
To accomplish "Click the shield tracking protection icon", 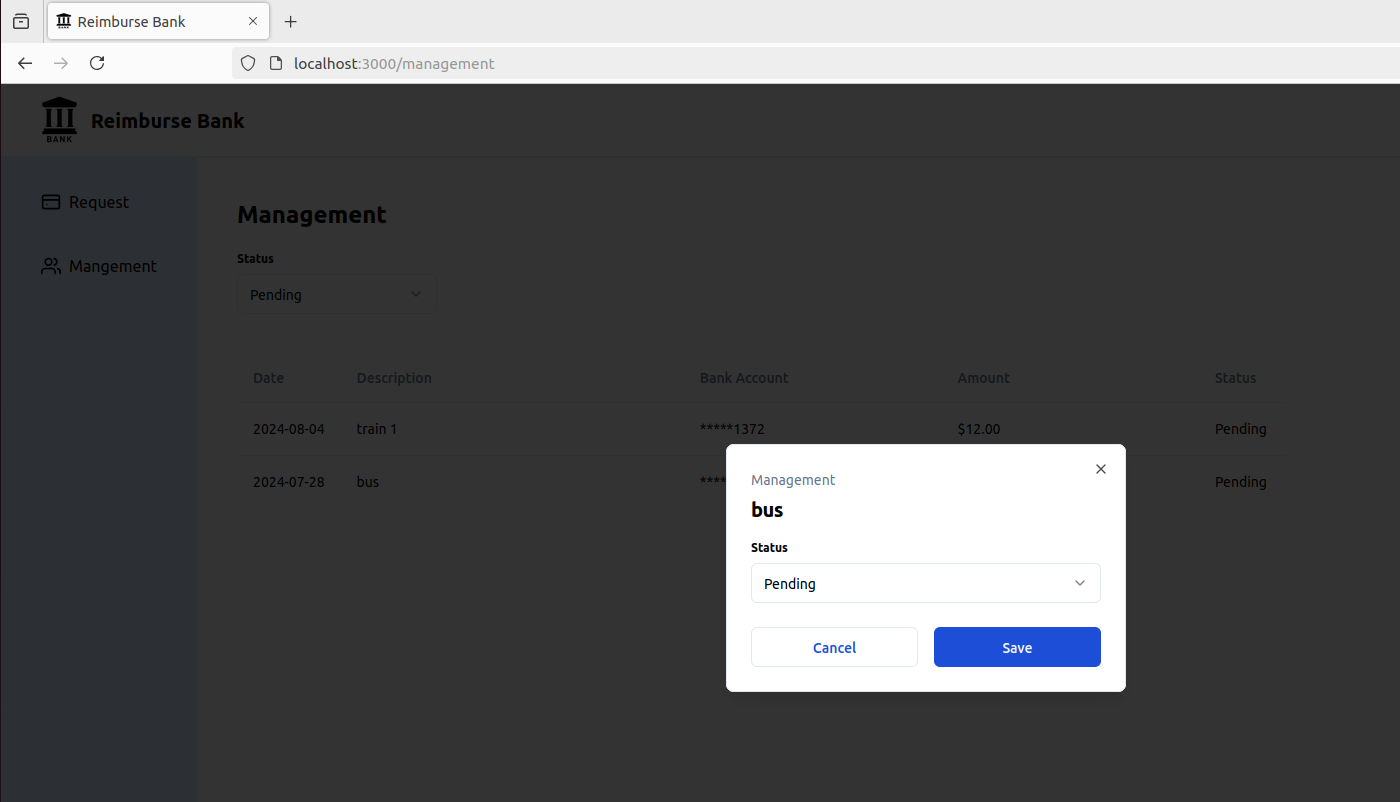I will 248,63.
